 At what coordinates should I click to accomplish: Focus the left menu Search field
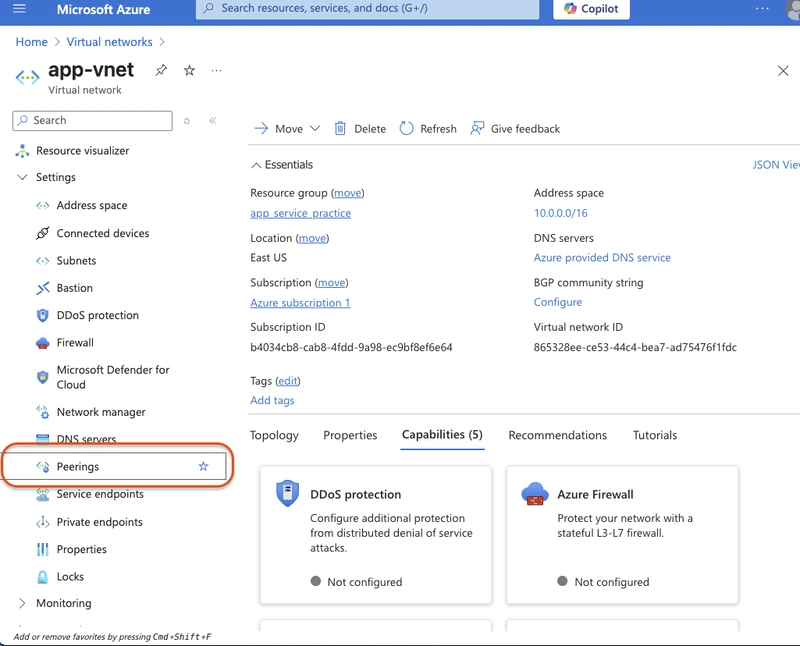92,121
